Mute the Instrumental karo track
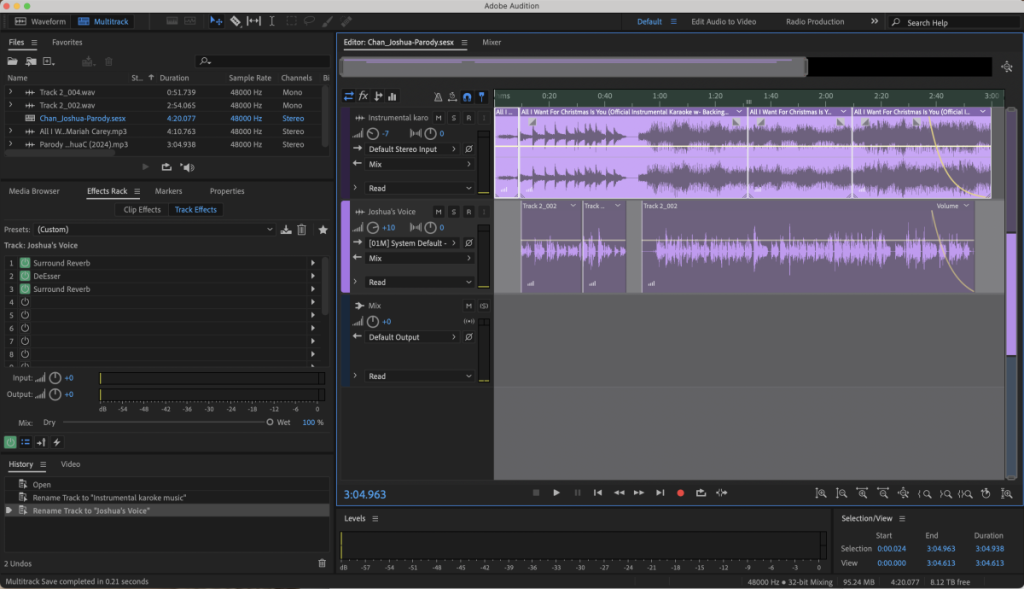Screen dimensions: 1024x589 pyautogui.click(x=439, y=118)
